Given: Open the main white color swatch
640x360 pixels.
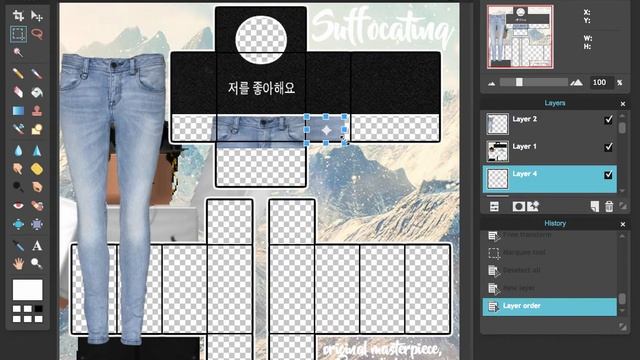Looking at the screenshot, I should pos(27,289).
